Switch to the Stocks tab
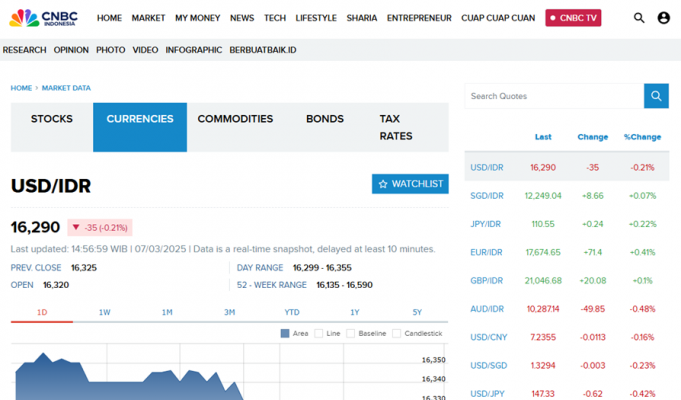Image resolution: width=681 pixels, height=400 pixels. pyautogui.click(x=52, y=119)
